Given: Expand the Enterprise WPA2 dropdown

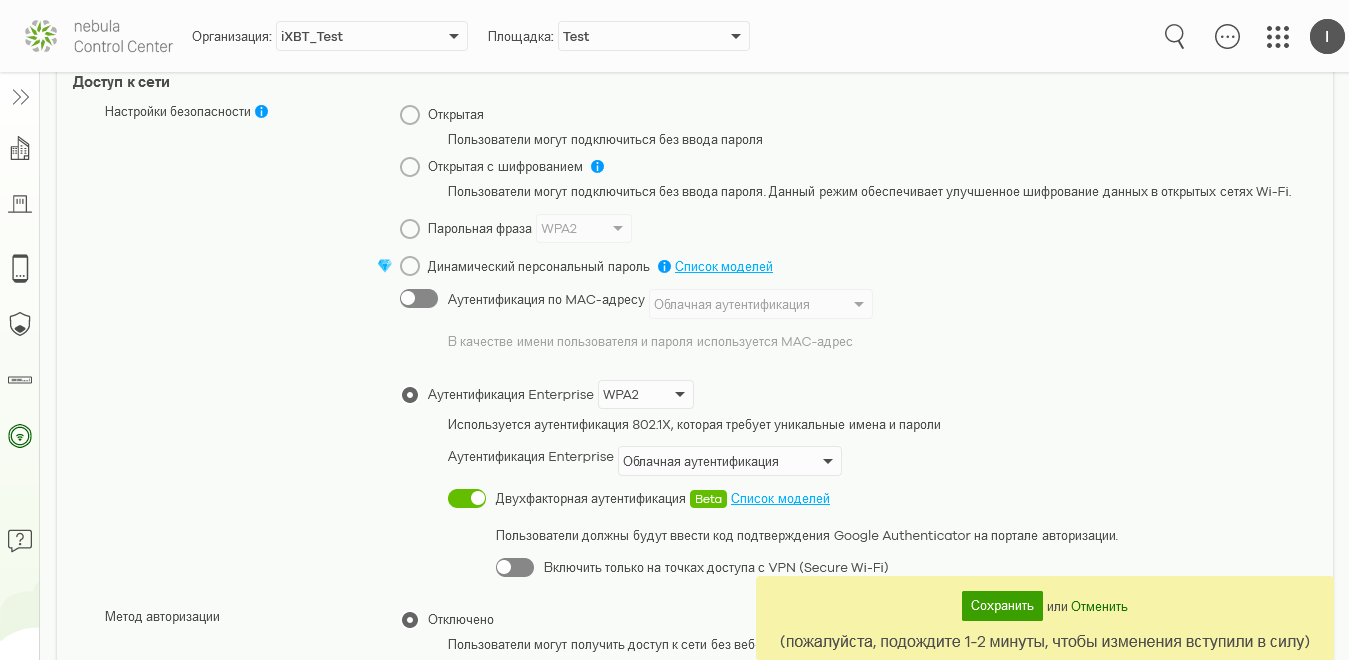Looking at the screenshot, I should pyautogui.click(x=646, y=395).
